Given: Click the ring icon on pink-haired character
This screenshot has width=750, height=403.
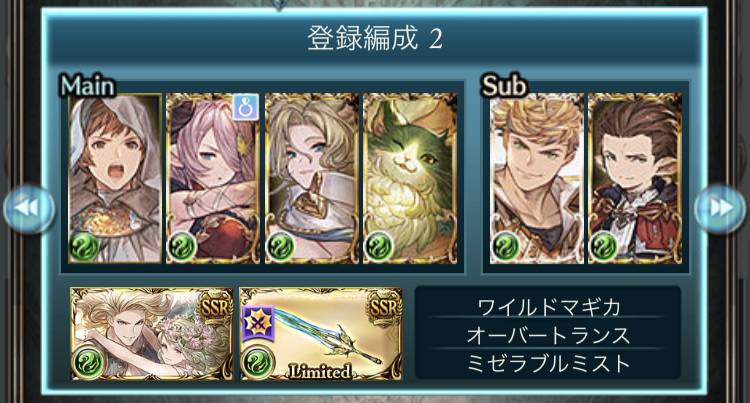Looking at the screenshot, I should tap(246, 107).
